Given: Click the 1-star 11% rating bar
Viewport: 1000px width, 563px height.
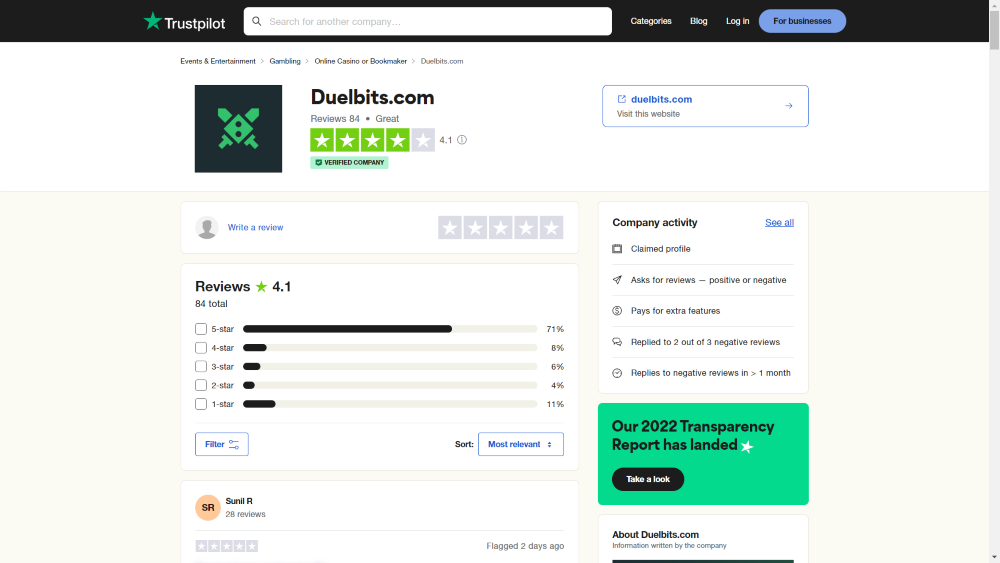Looking at the screenshot, I should point(390,404).
